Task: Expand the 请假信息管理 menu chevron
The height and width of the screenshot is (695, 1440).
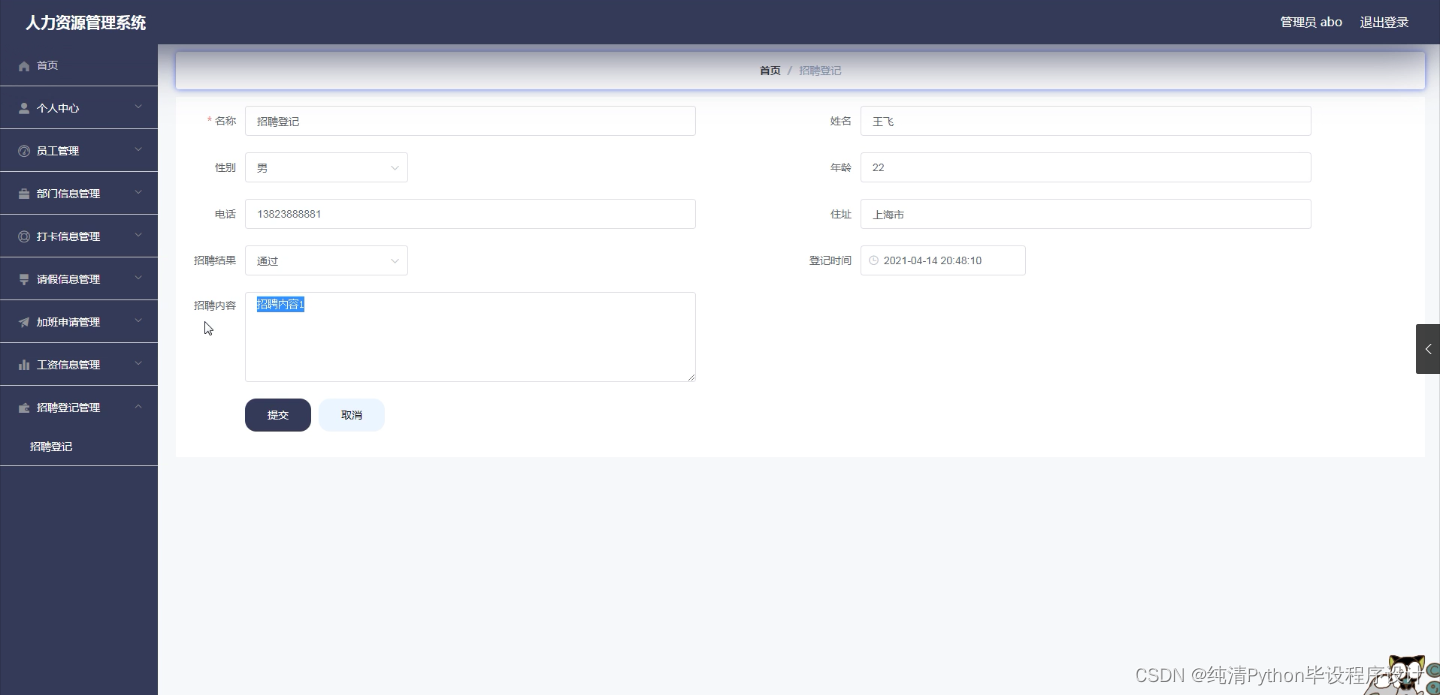Action: tap(138, 279)
